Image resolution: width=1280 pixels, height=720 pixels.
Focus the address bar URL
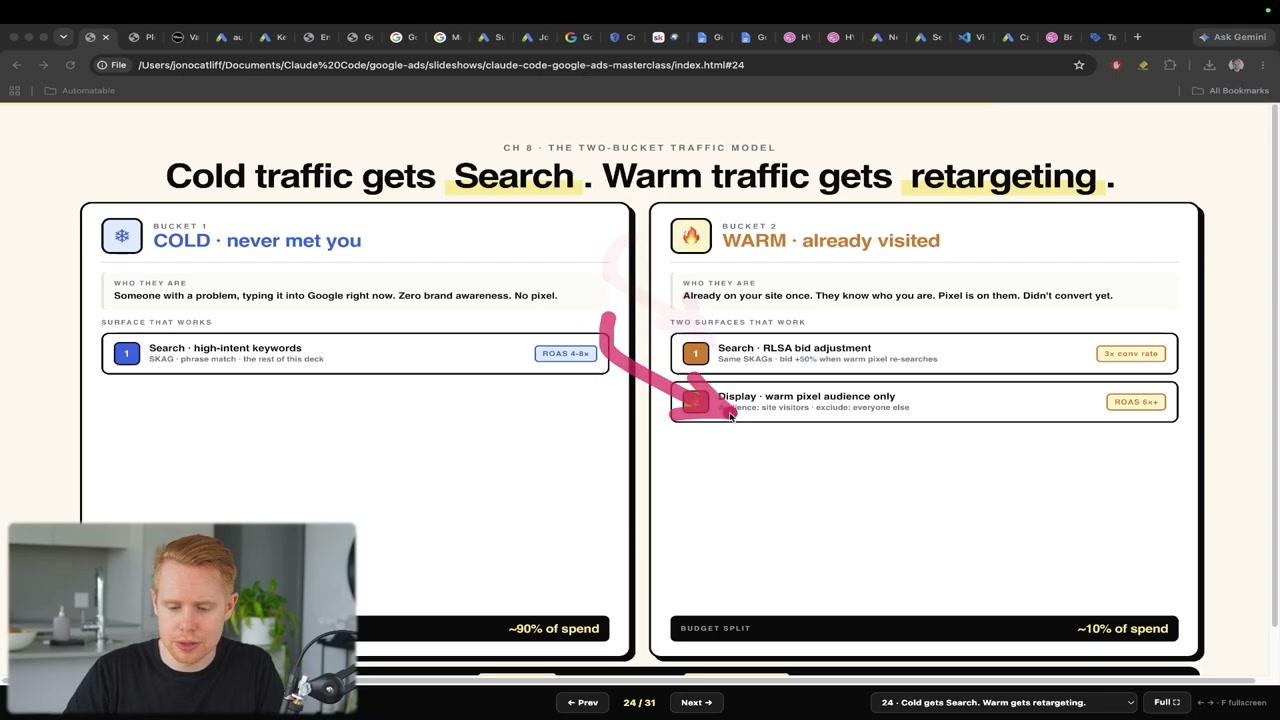coord(441,65)
